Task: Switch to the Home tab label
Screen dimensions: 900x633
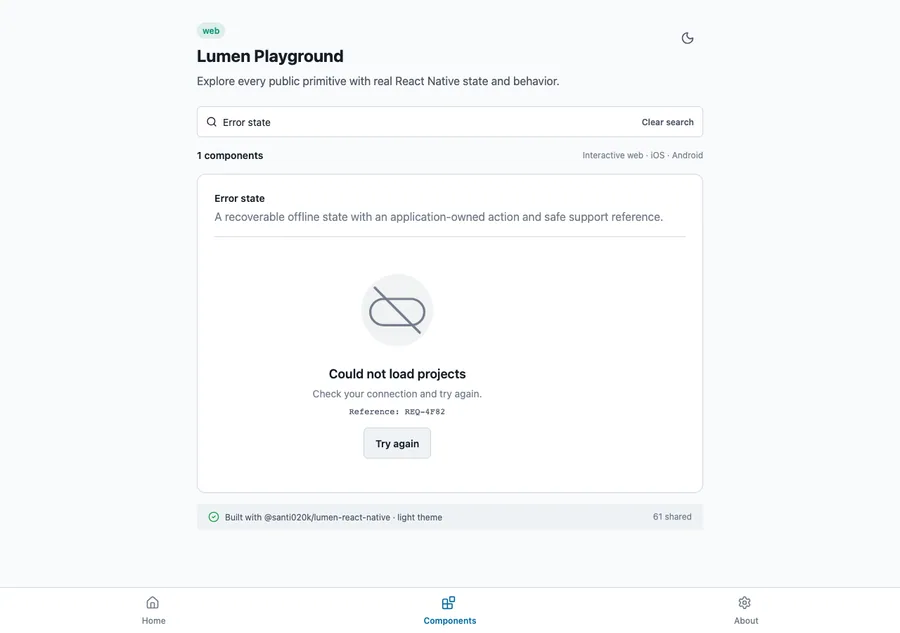Action: click(153, 620)
